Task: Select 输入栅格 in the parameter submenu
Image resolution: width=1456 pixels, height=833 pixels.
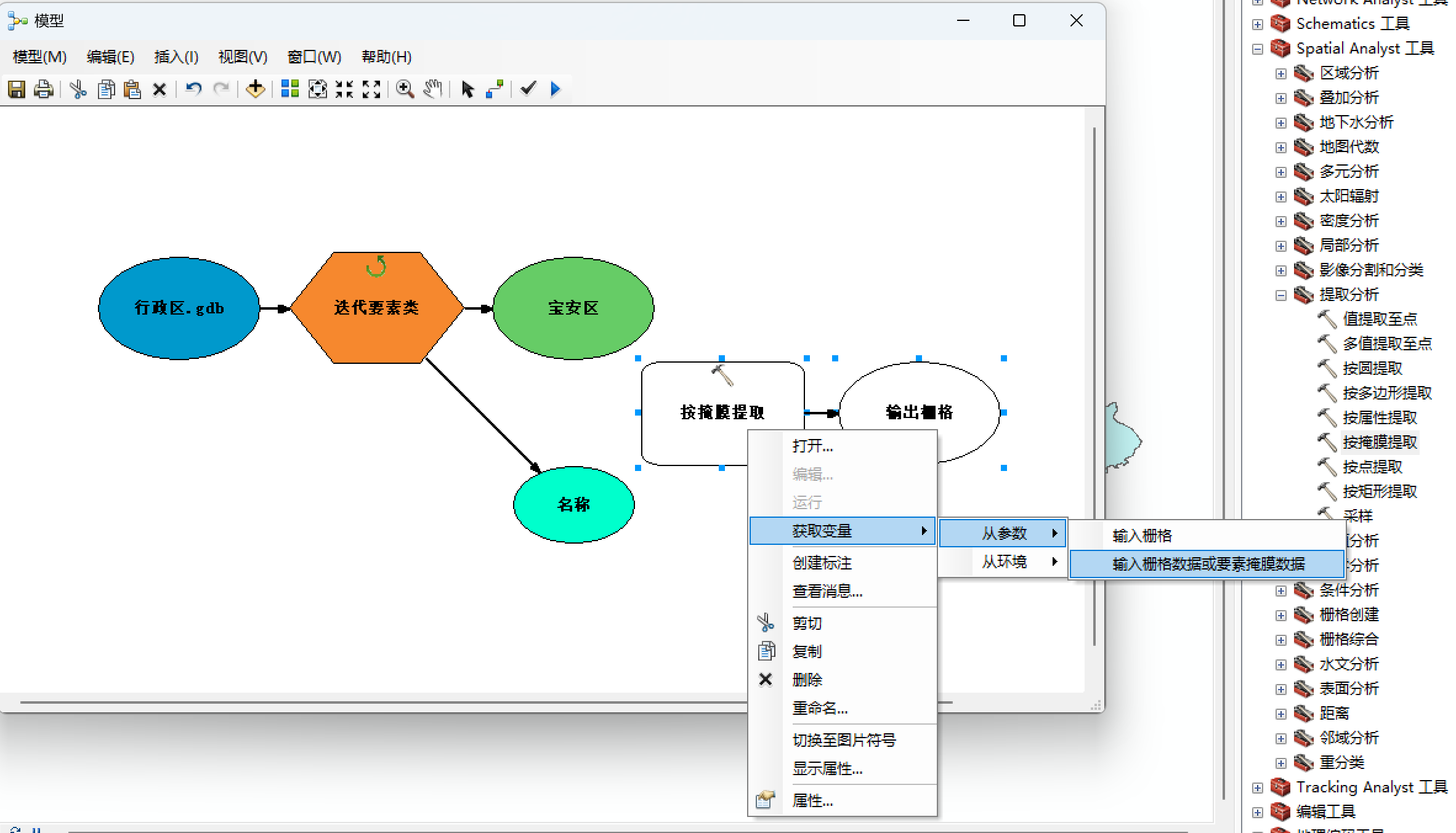Action: coord(1142,536)
